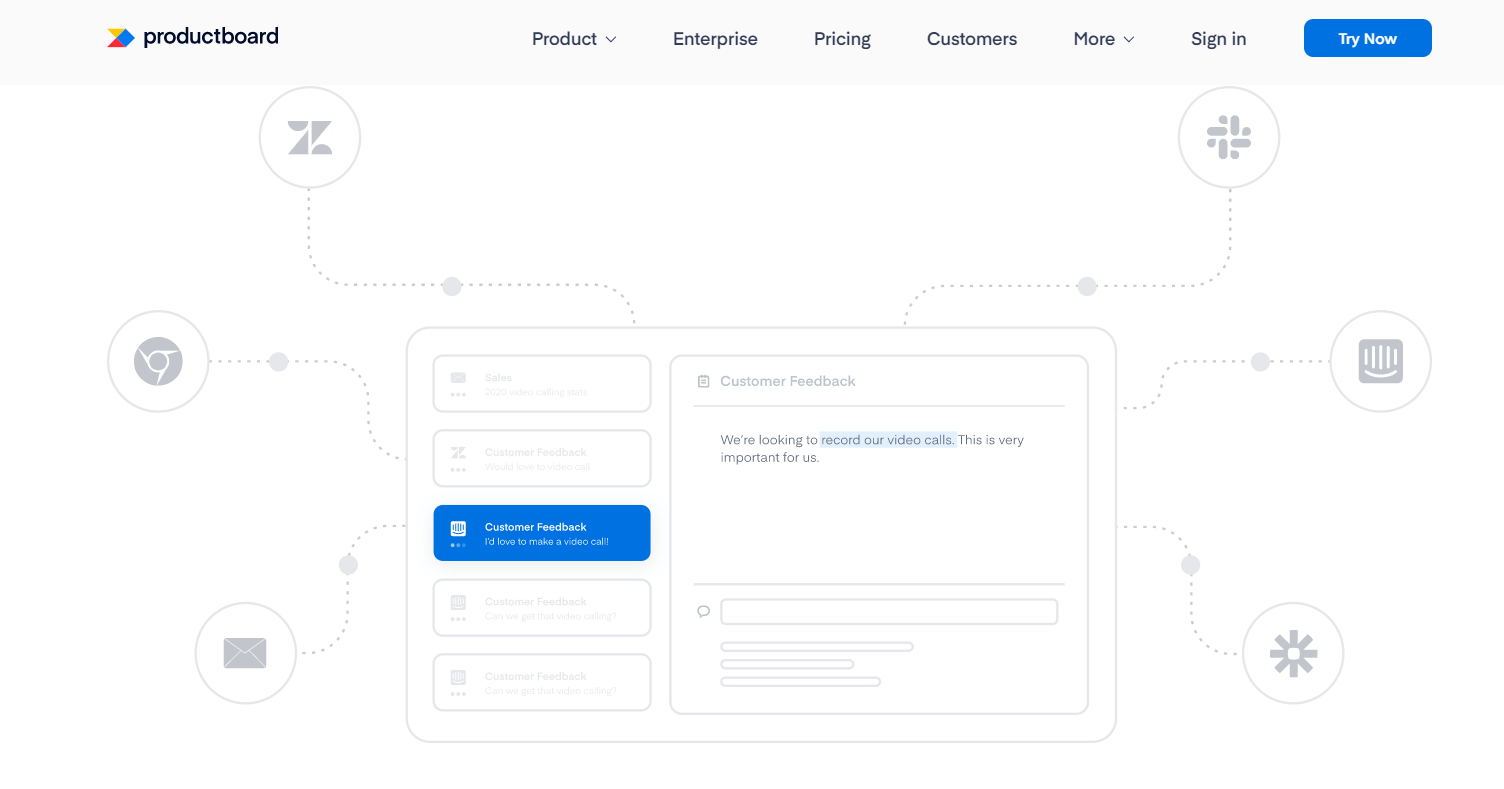
Task: Expand the Product navigation dropdown
Action: [573, 39]
